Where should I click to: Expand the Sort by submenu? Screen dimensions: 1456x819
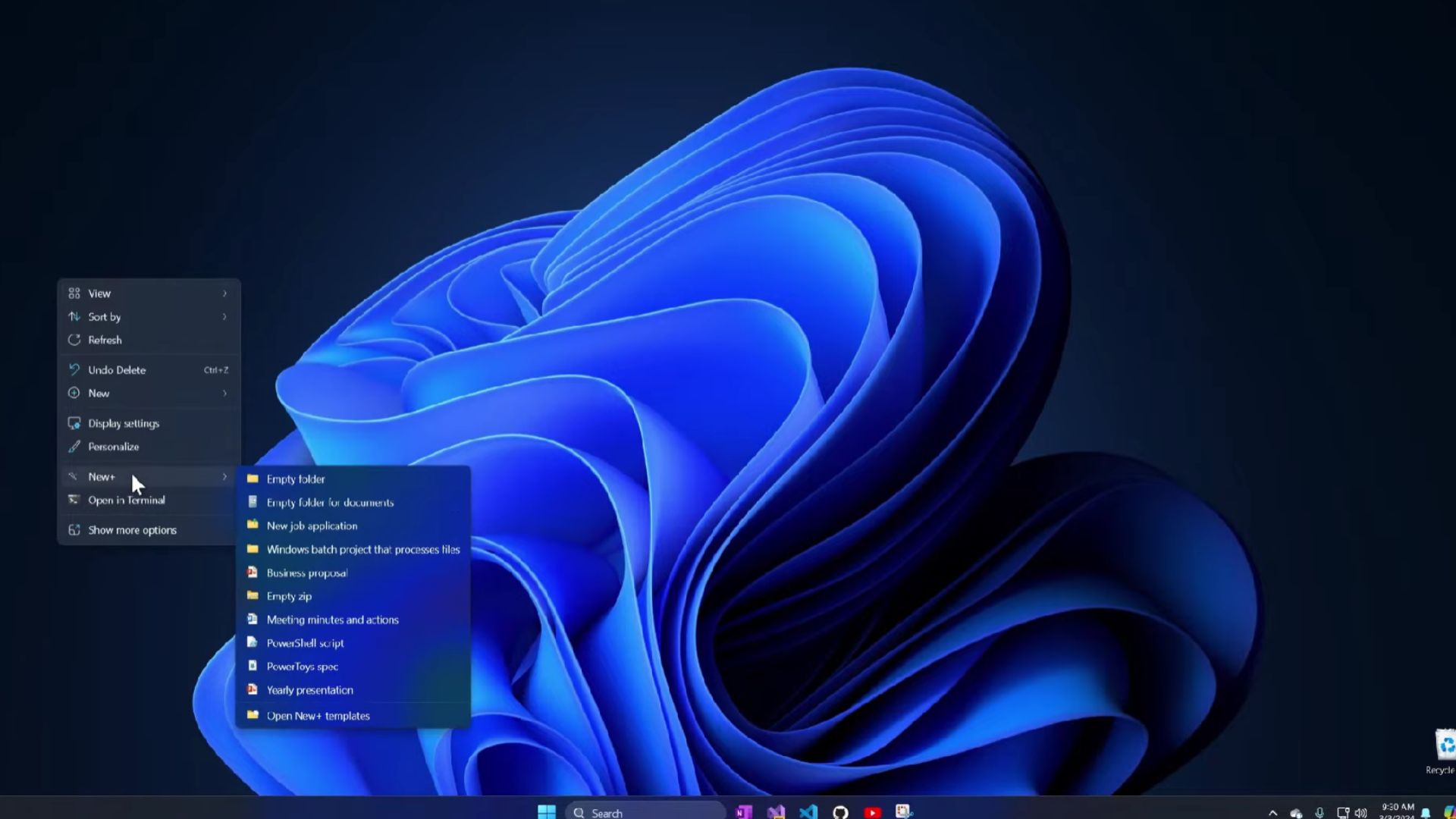(x=149, y=317)
